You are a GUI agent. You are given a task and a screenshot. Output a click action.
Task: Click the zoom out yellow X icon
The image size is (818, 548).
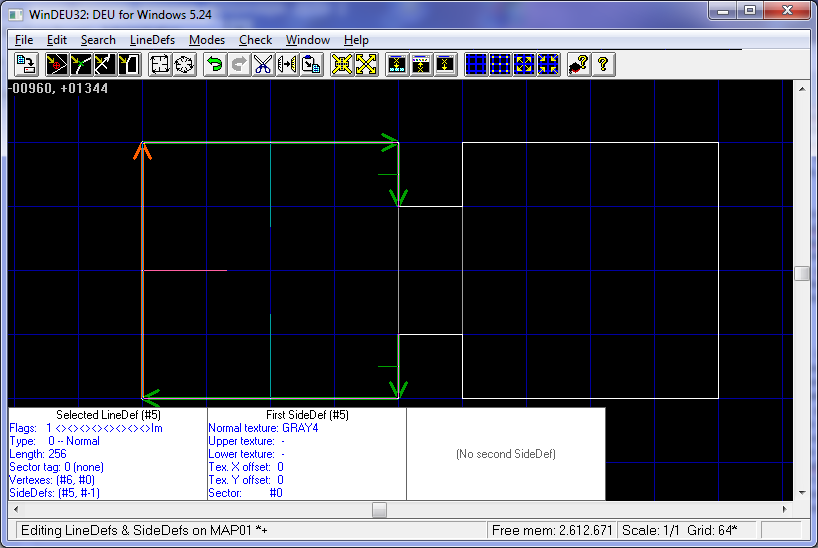366,65
